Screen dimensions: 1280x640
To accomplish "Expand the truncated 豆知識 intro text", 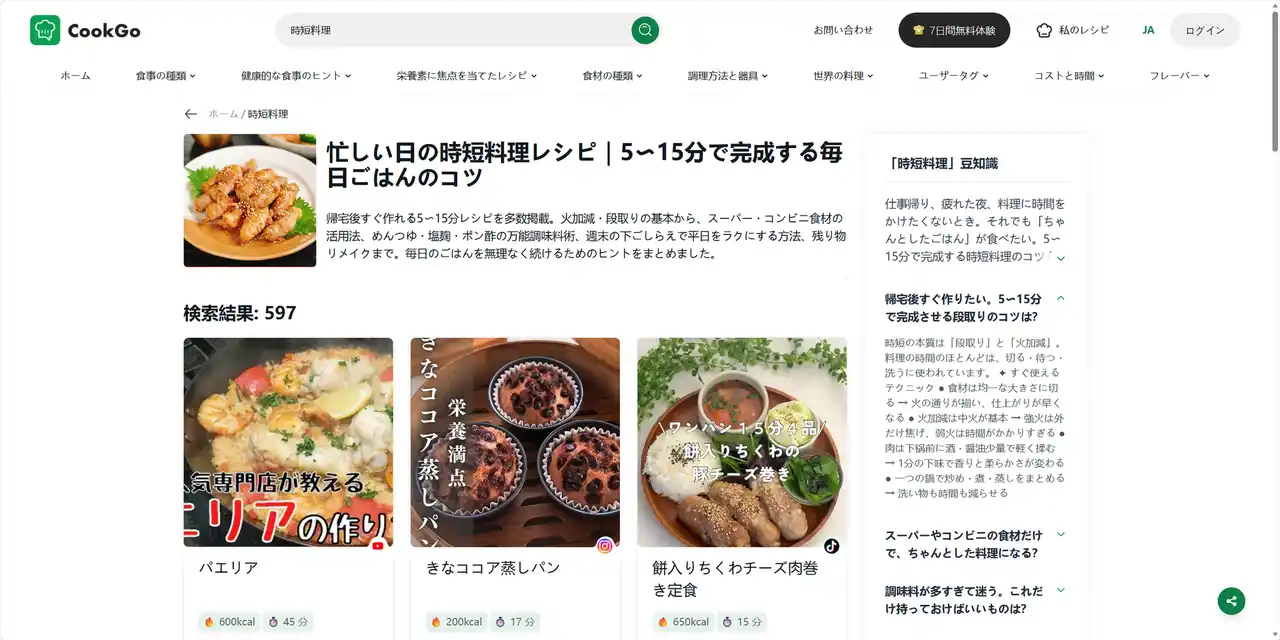I will coord(1061,258).
